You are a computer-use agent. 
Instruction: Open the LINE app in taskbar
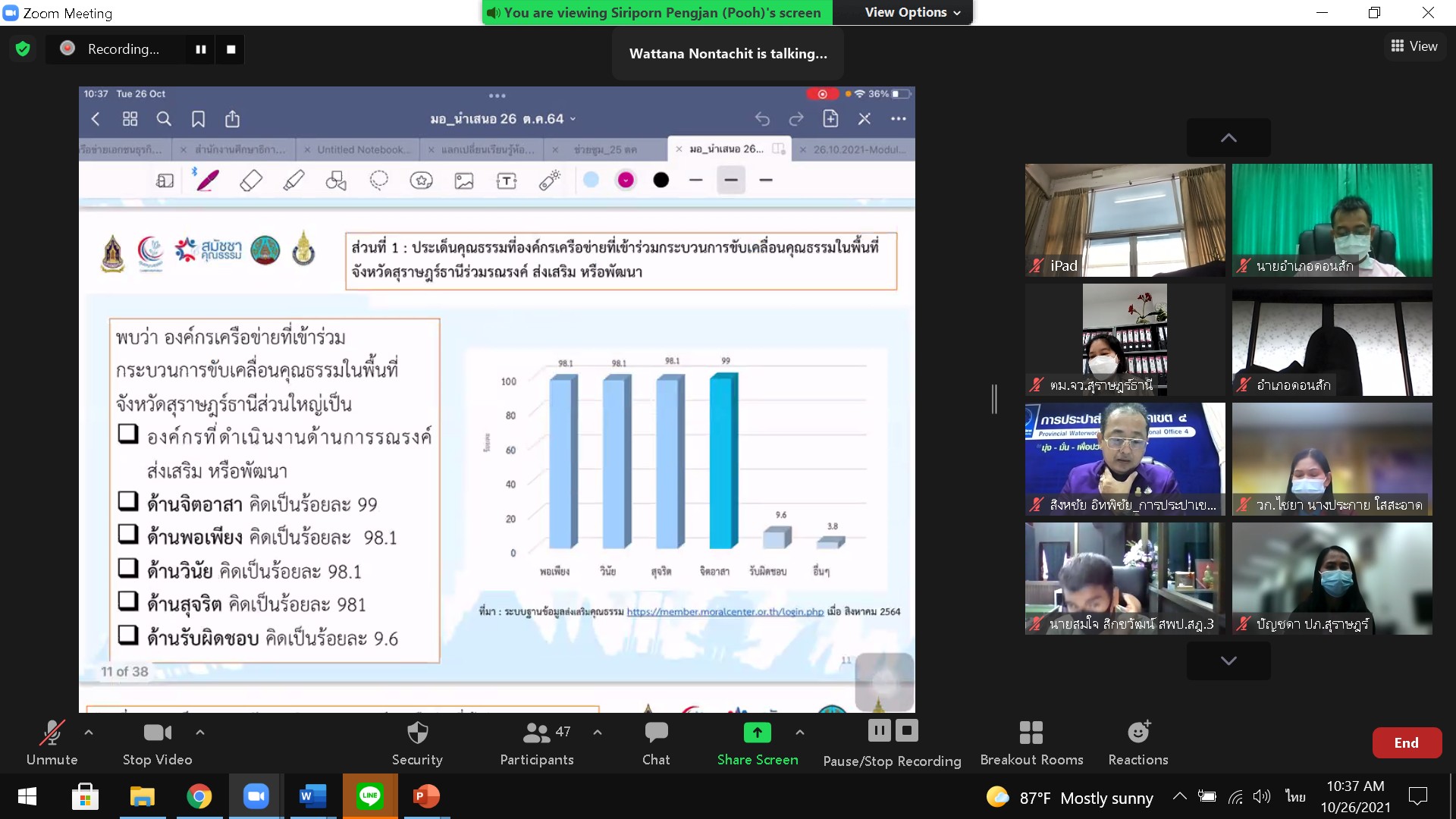pyautogui.click(x=370, y=796)
